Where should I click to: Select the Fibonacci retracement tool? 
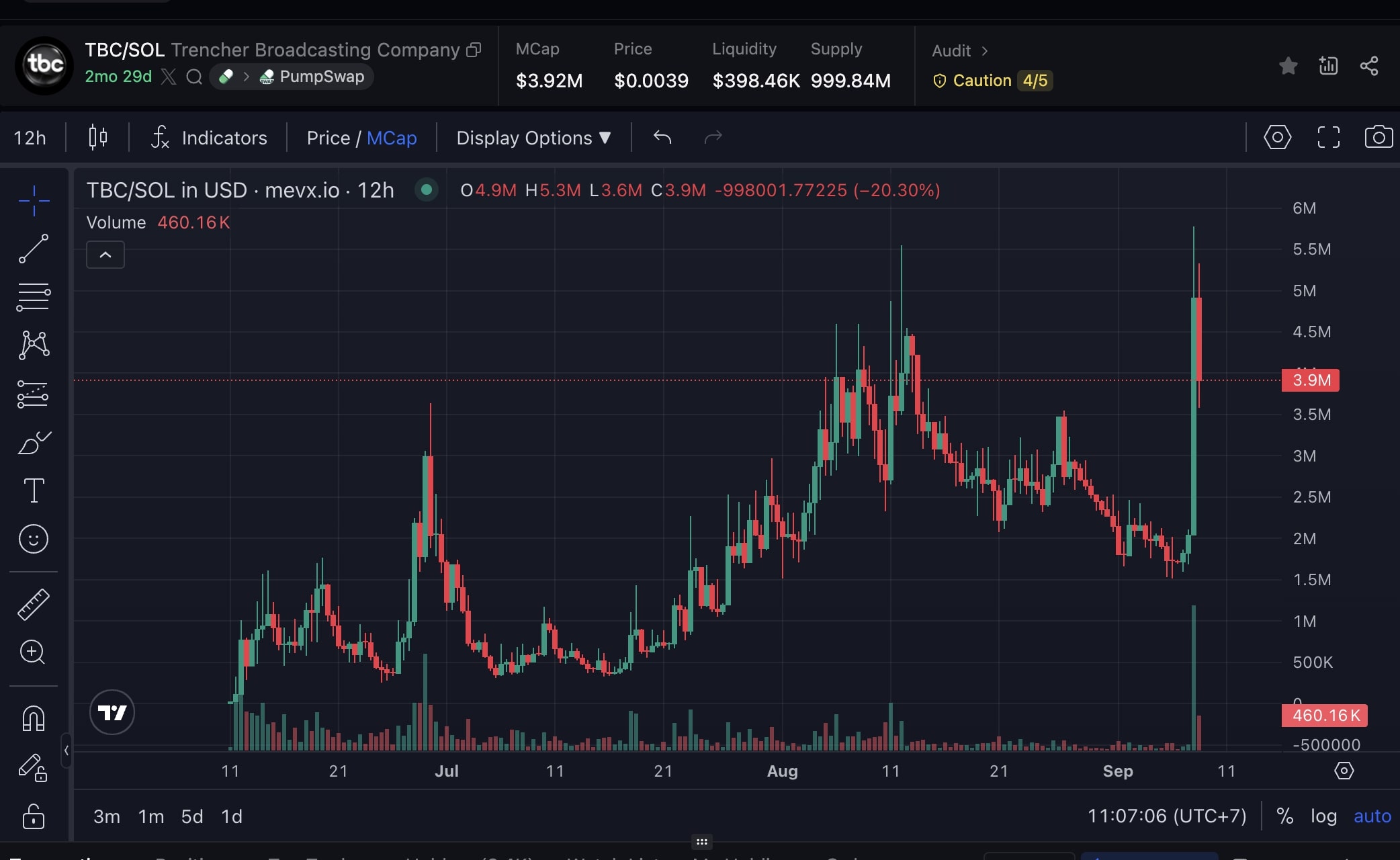point(33,297)
